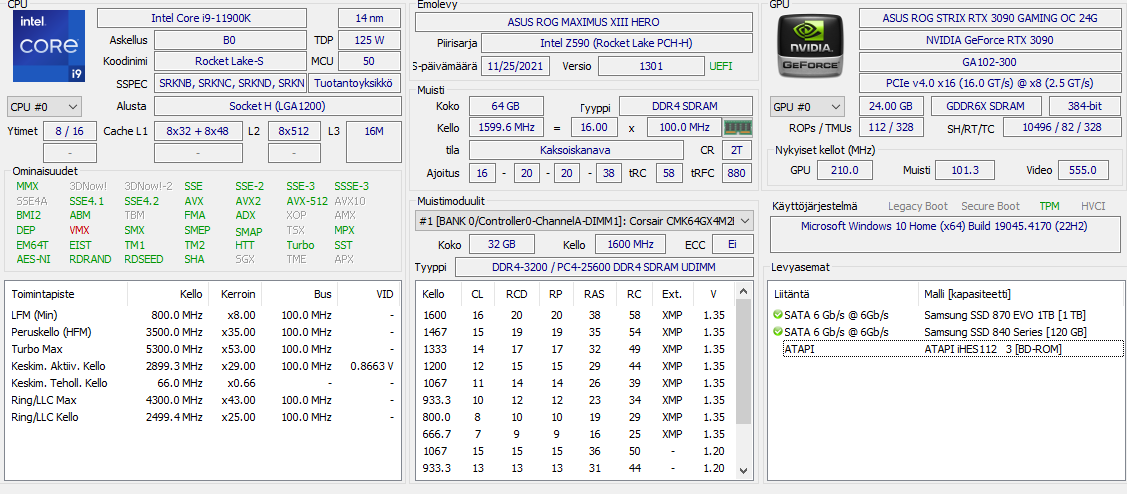The height and width of the screenshot is (494, 1127).
Task: Click the memory size 64 GB field
Action: 506,106
